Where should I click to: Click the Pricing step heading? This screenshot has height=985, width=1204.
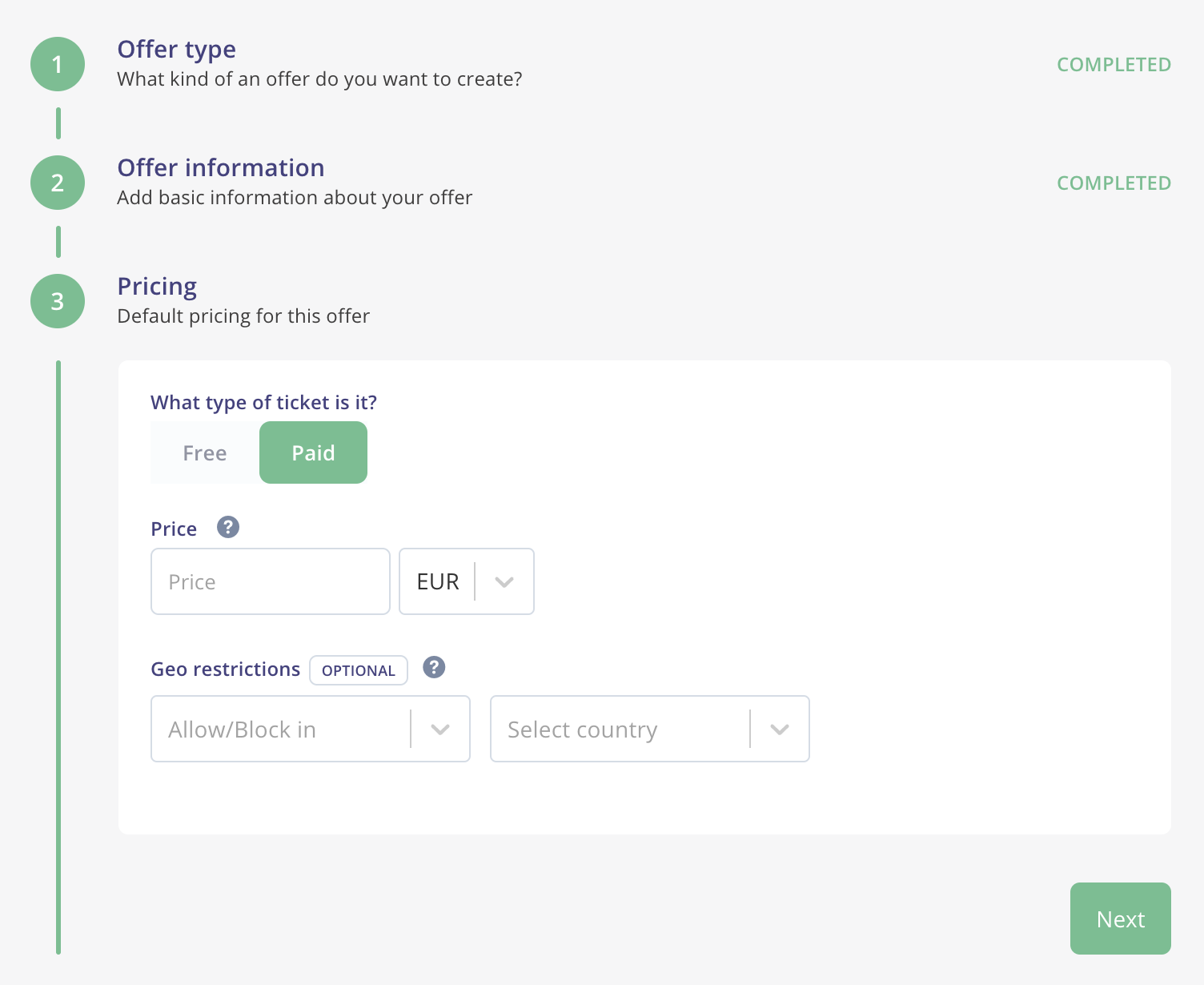point(157,287)
